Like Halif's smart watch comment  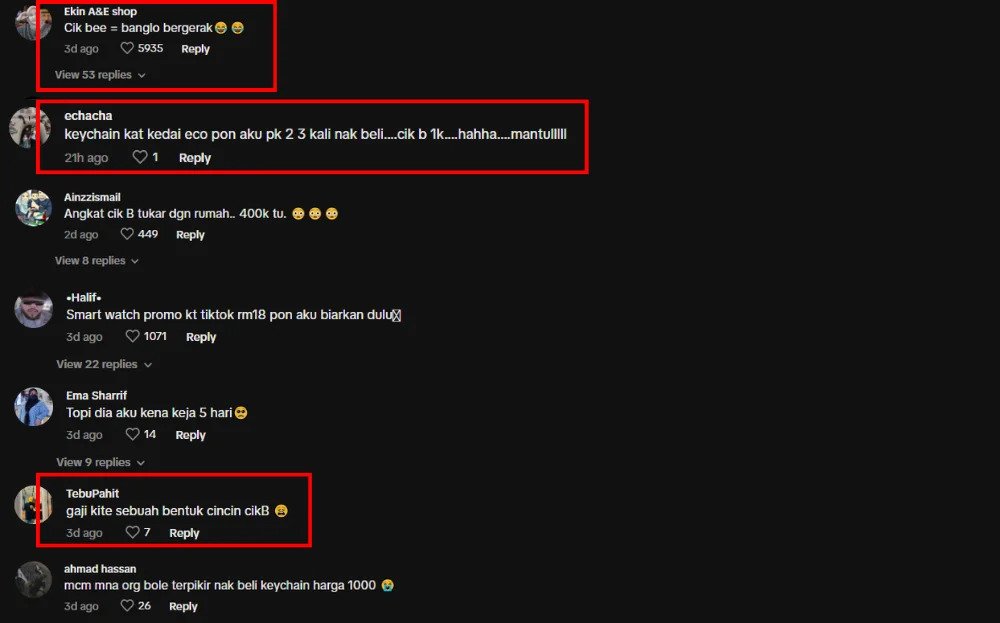pyautogui.click(x=132, y=336)
